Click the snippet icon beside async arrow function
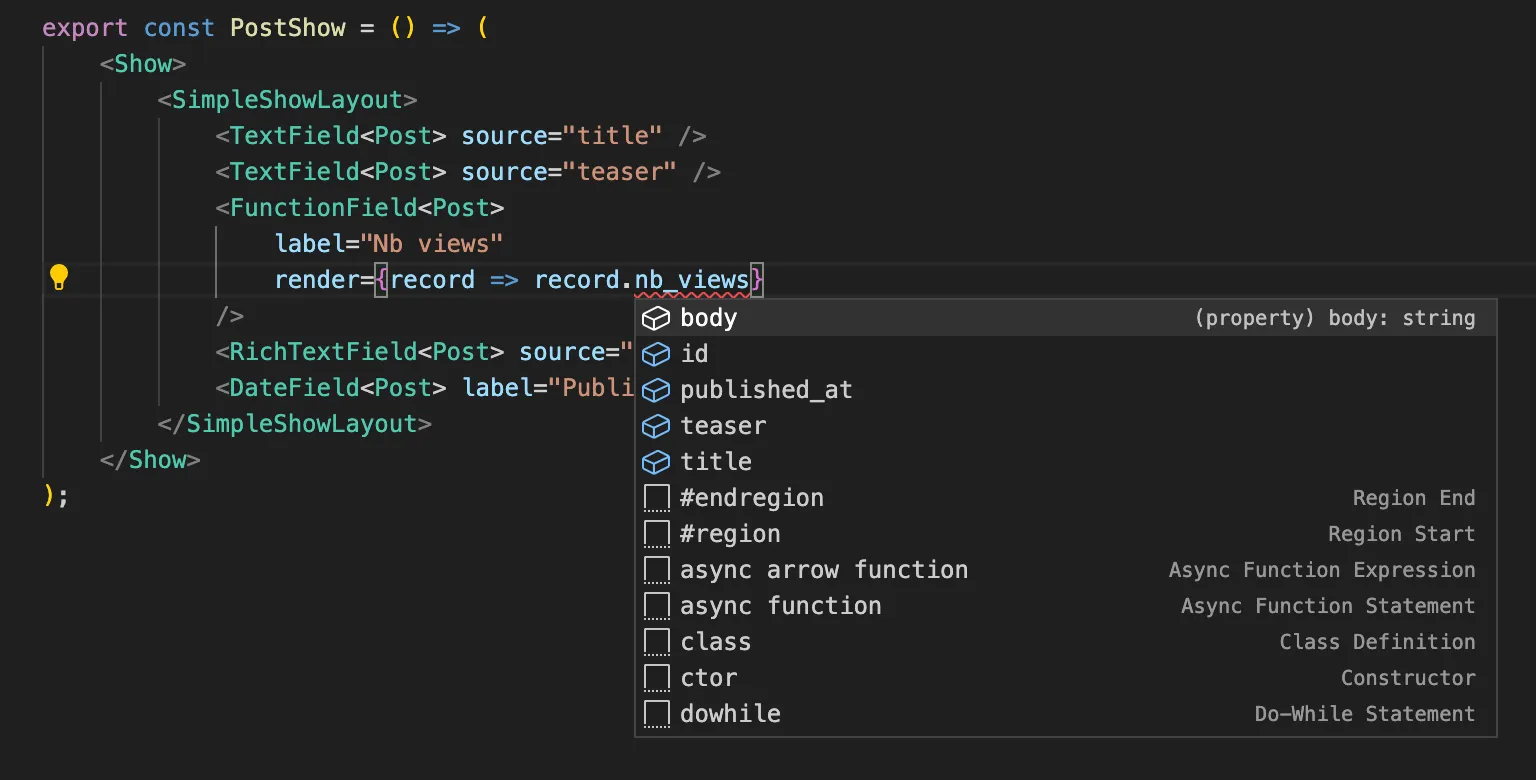Screen dimensions: 1536x780 (x=657, y=569)
